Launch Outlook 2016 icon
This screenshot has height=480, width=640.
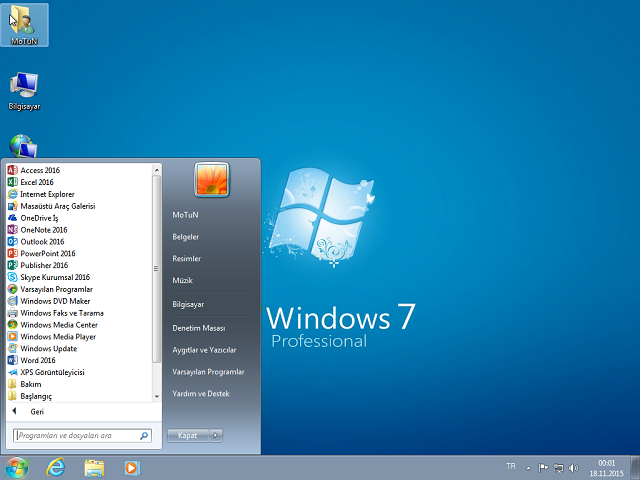coord(13,241)
